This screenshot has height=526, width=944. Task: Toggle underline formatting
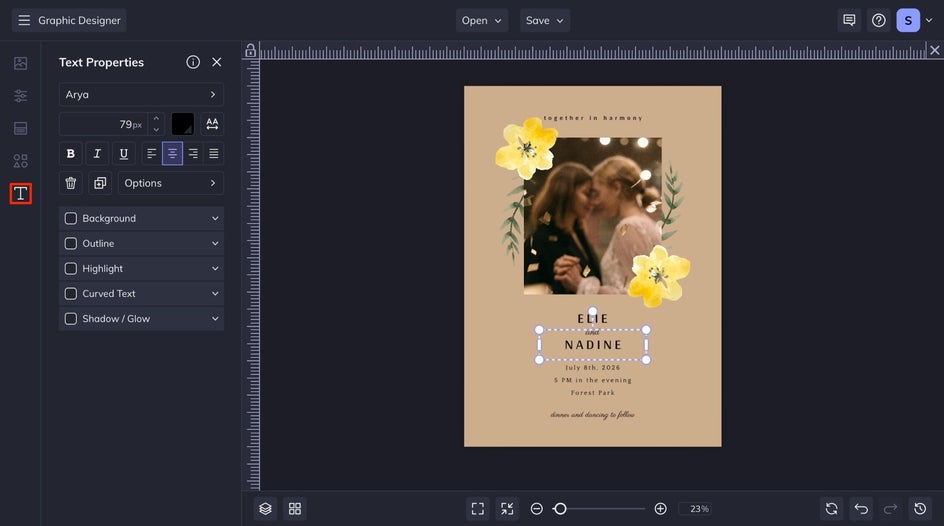[x=123, y=153]
